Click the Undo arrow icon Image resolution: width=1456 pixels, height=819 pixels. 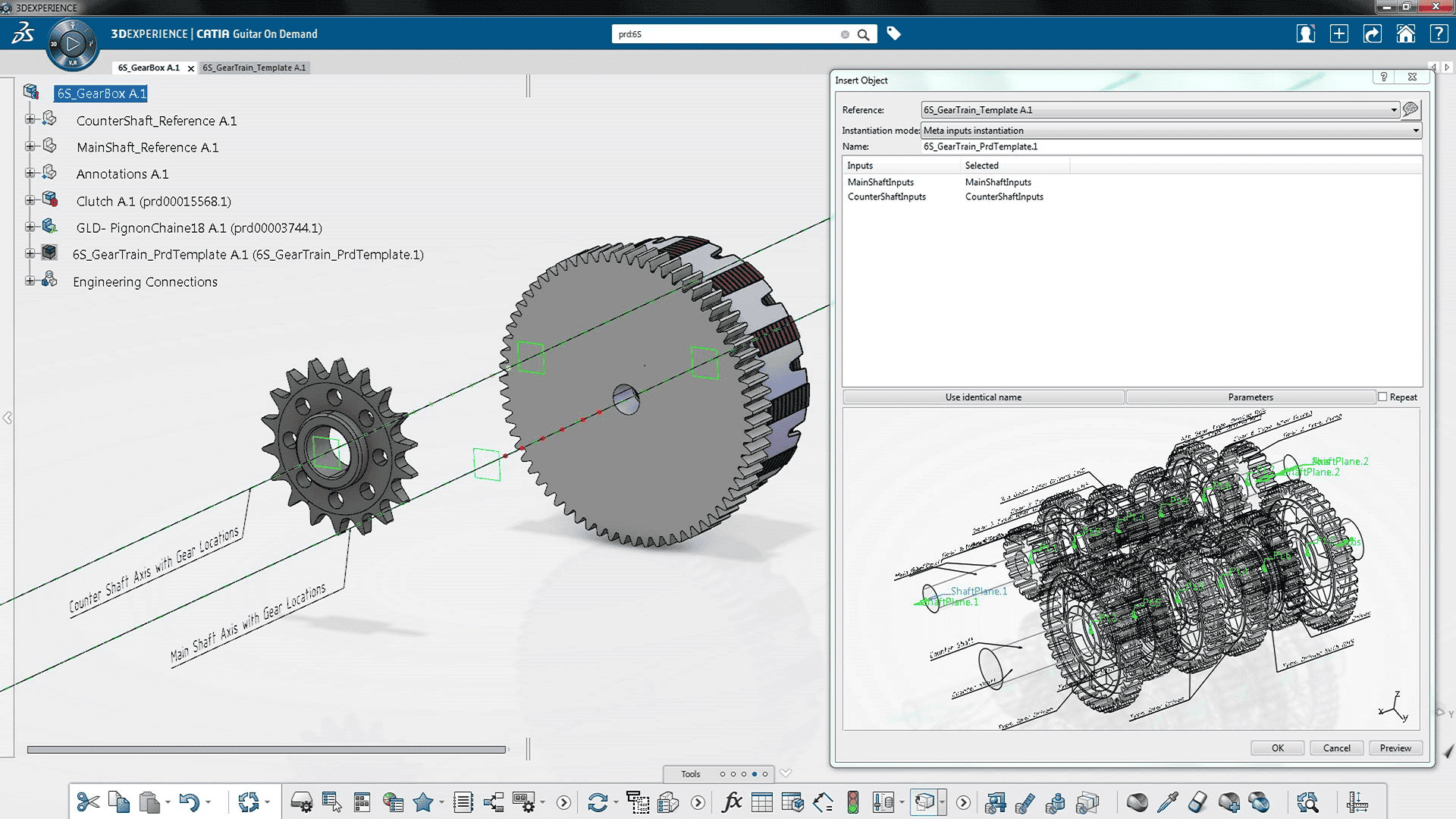[189, 802]
